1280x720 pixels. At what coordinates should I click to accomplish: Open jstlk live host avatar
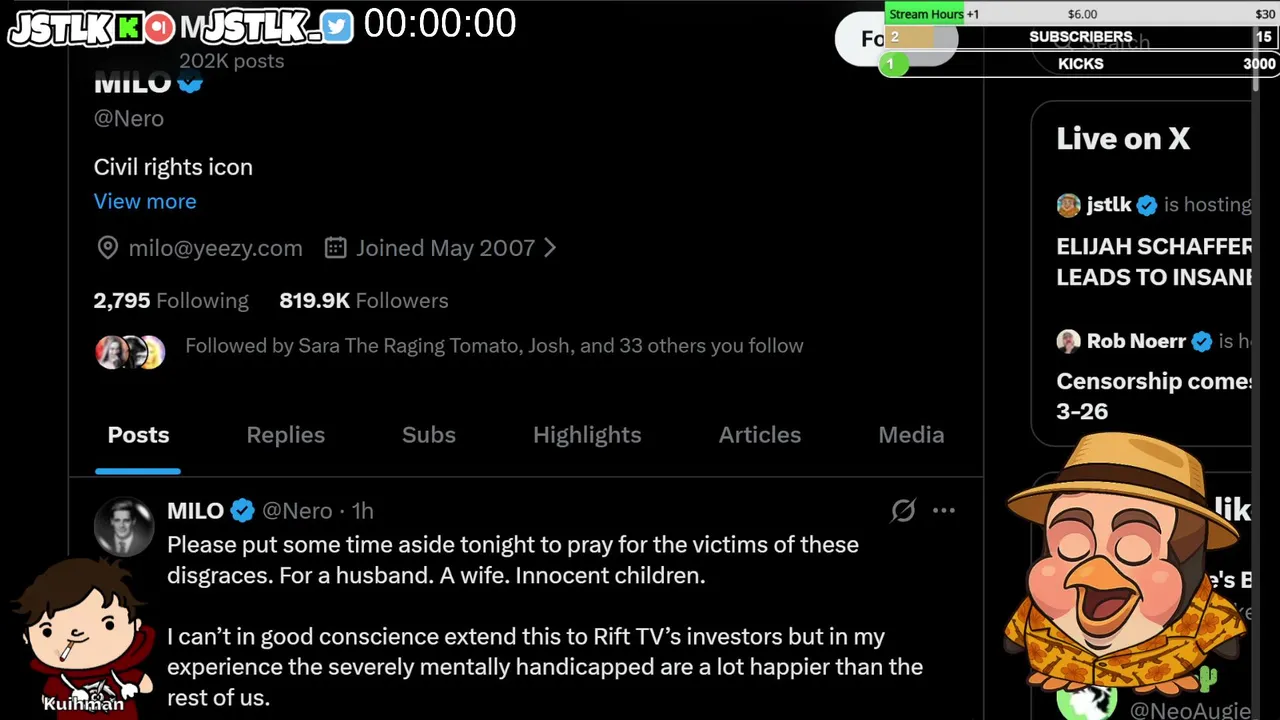click(1068, 205)
